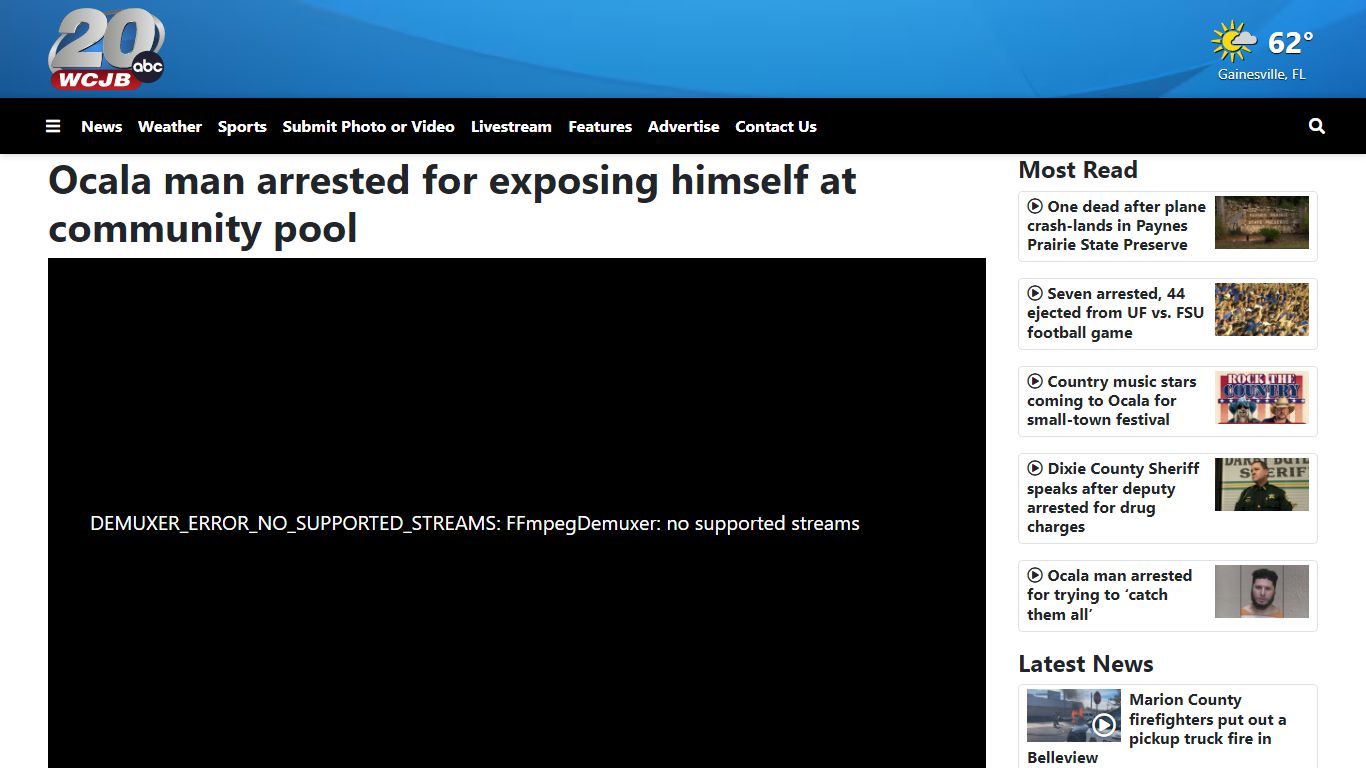Go to WCJB 20 ABC homepage logo
Screen dimensions: 1366x768
click(106, 49)
